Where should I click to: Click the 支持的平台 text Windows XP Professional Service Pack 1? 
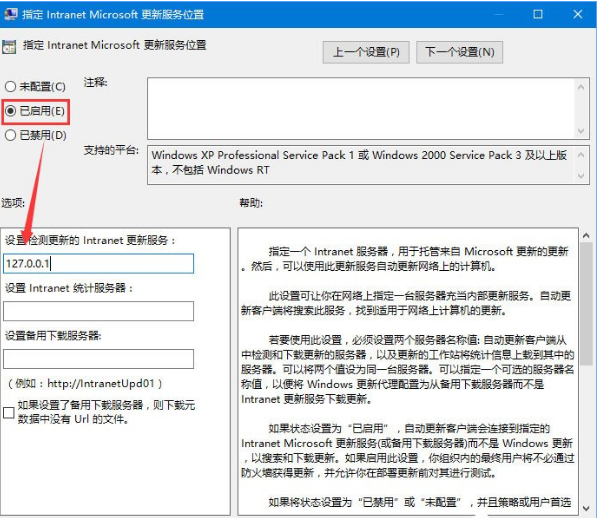(x=253, y=155)
